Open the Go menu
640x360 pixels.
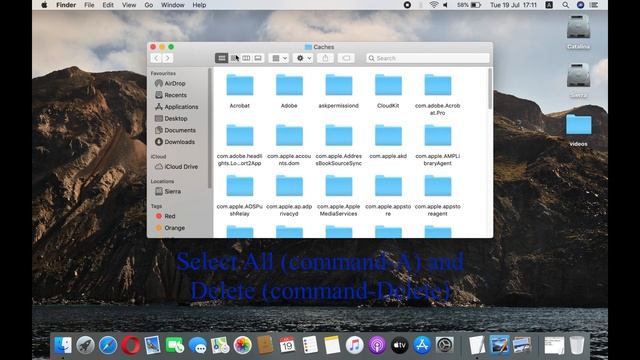click(149, 5)
